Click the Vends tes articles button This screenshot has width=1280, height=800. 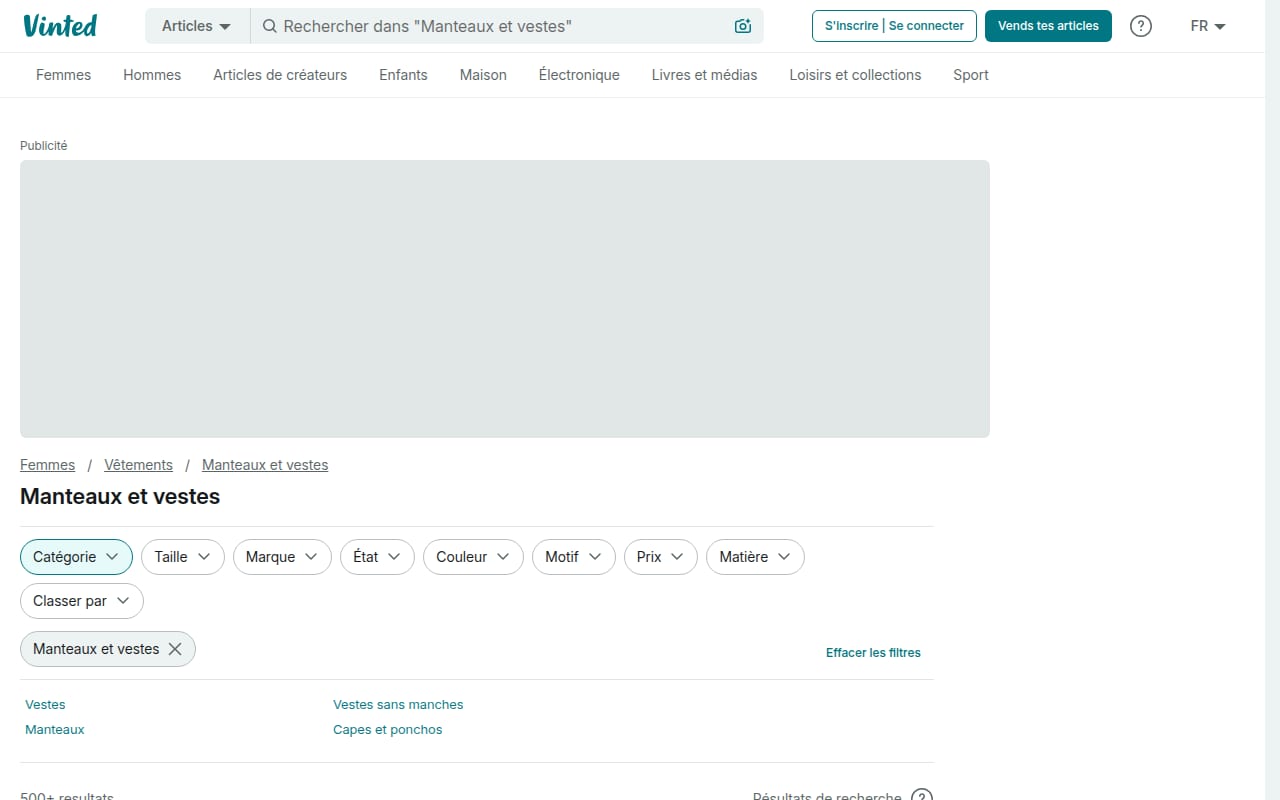(1048, 26)
